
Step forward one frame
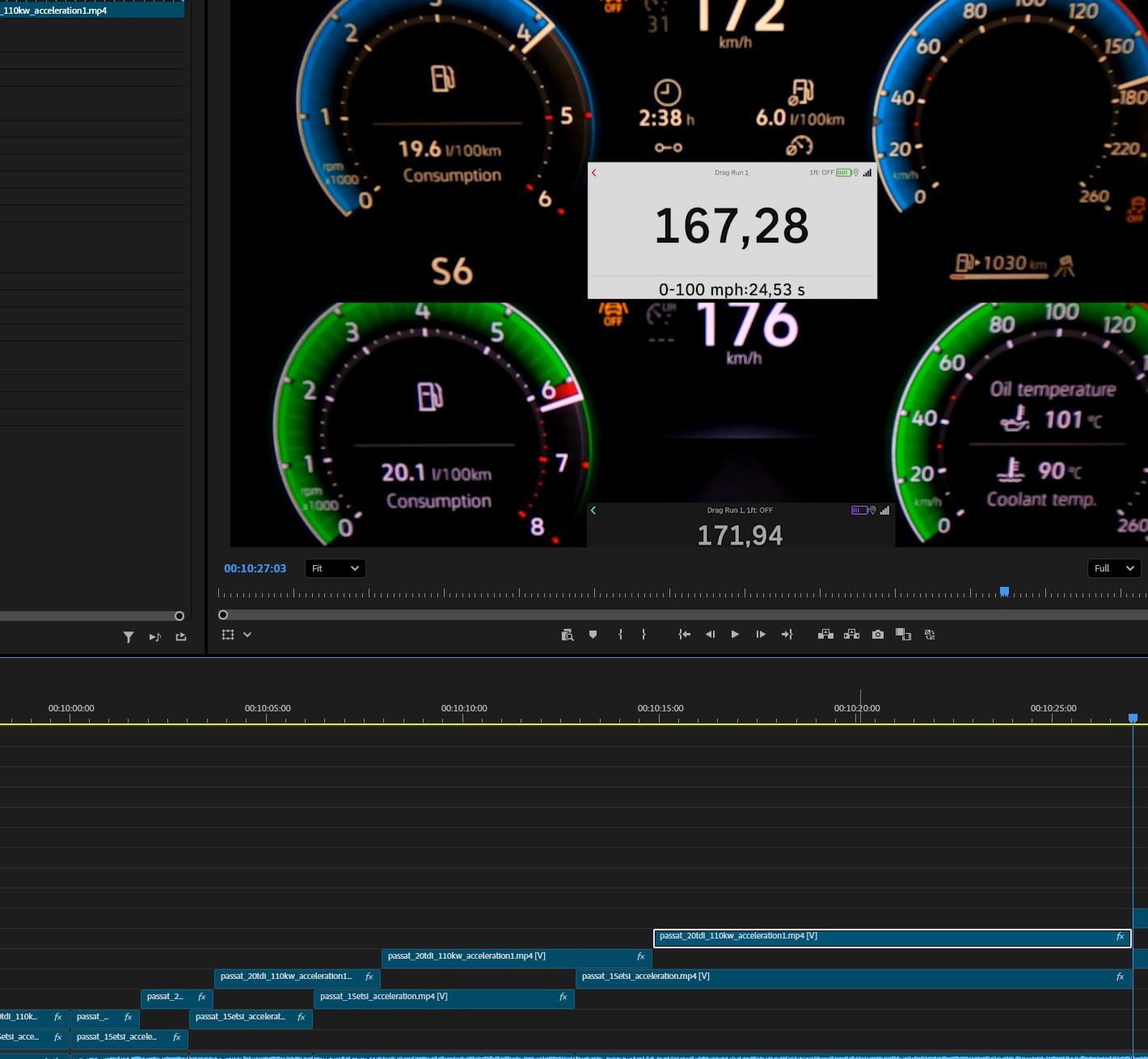(x=761, y=635)
